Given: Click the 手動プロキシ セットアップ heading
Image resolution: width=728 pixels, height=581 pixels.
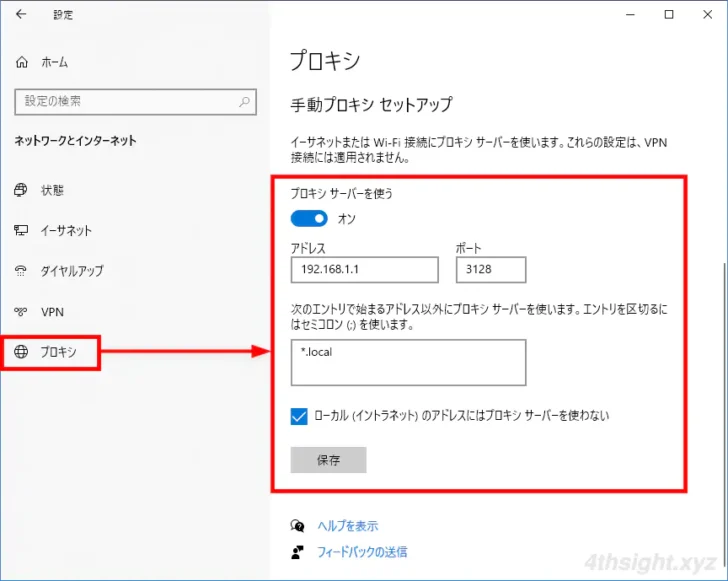Looking at the screenshot, I should click(371, 104).
